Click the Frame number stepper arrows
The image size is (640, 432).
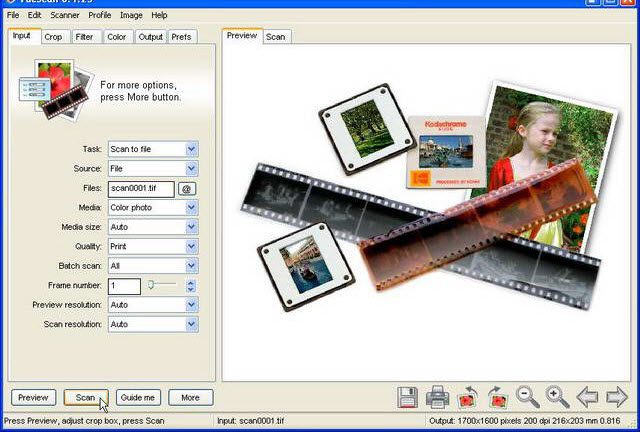coord(191,285)
